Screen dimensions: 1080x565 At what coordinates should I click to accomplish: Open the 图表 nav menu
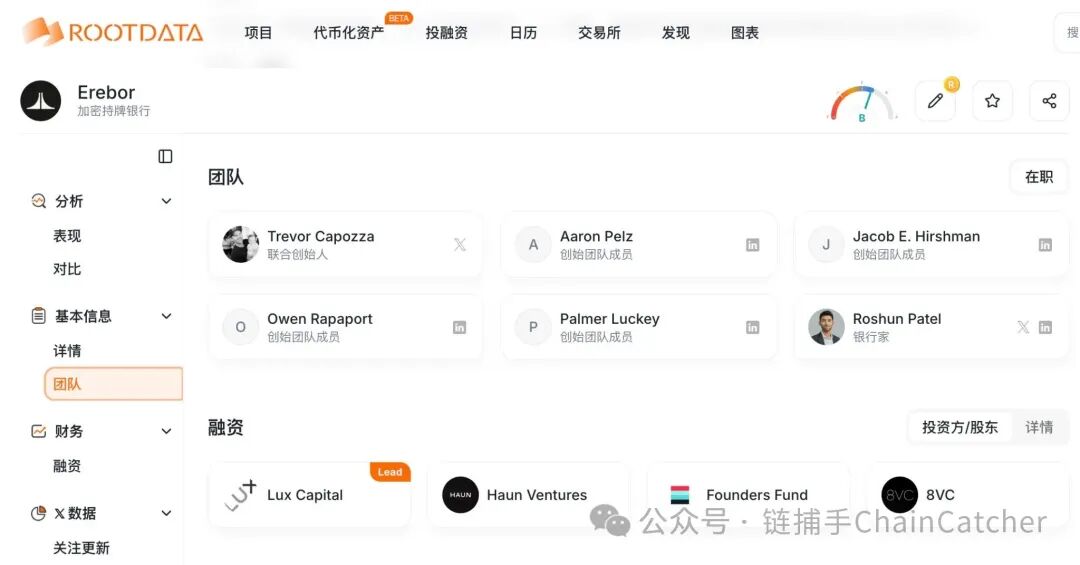[745, 32]
